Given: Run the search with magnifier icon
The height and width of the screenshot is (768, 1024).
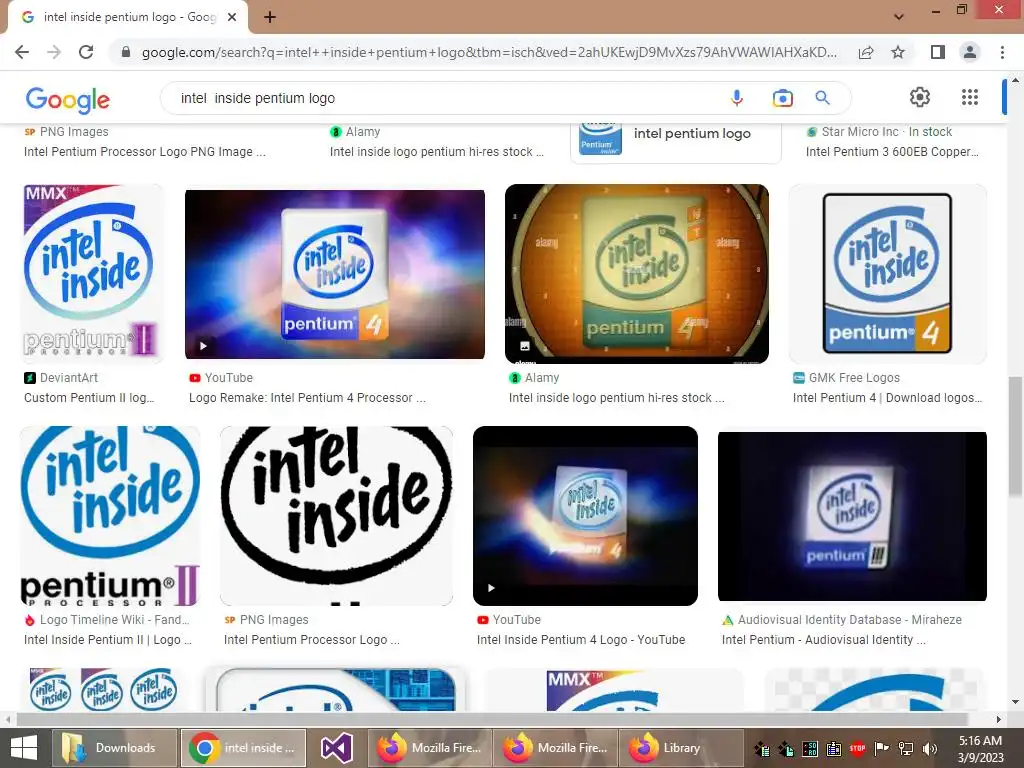Looking at the screenshot, I should pos(823,98).
